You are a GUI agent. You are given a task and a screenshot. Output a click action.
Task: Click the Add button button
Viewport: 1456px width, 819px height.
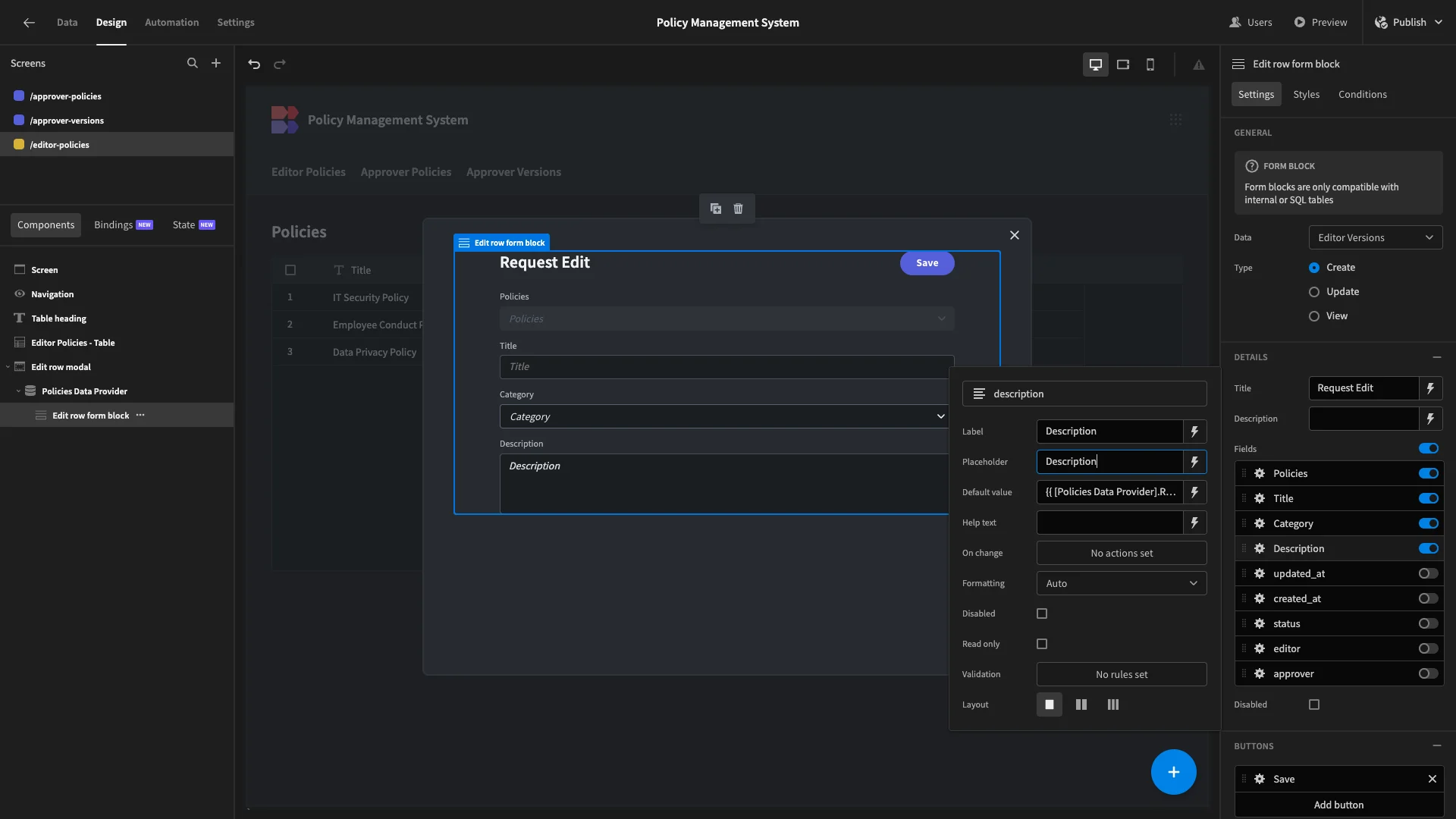click(x=1338, y=805)
